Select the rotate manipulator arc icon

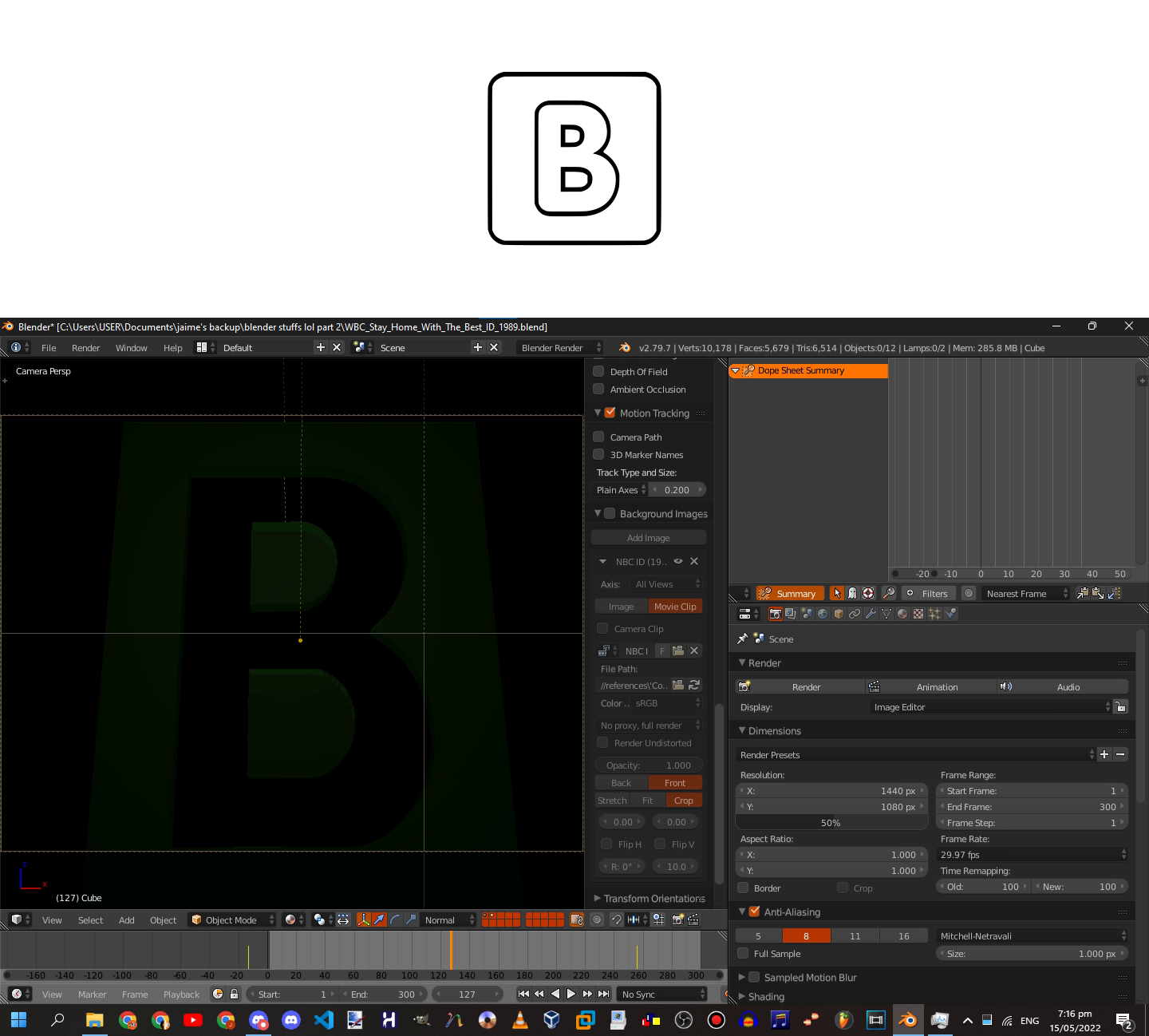[x=395, y=919]
